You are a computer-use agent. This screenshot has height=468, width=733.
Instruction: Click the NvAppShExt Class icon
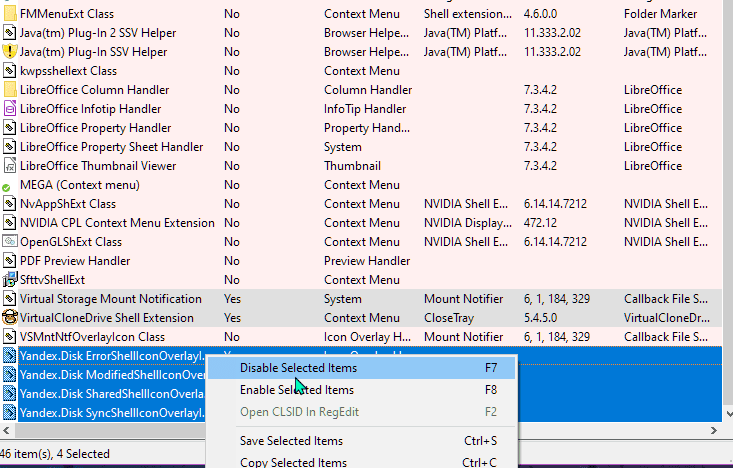tap(9, 204)
